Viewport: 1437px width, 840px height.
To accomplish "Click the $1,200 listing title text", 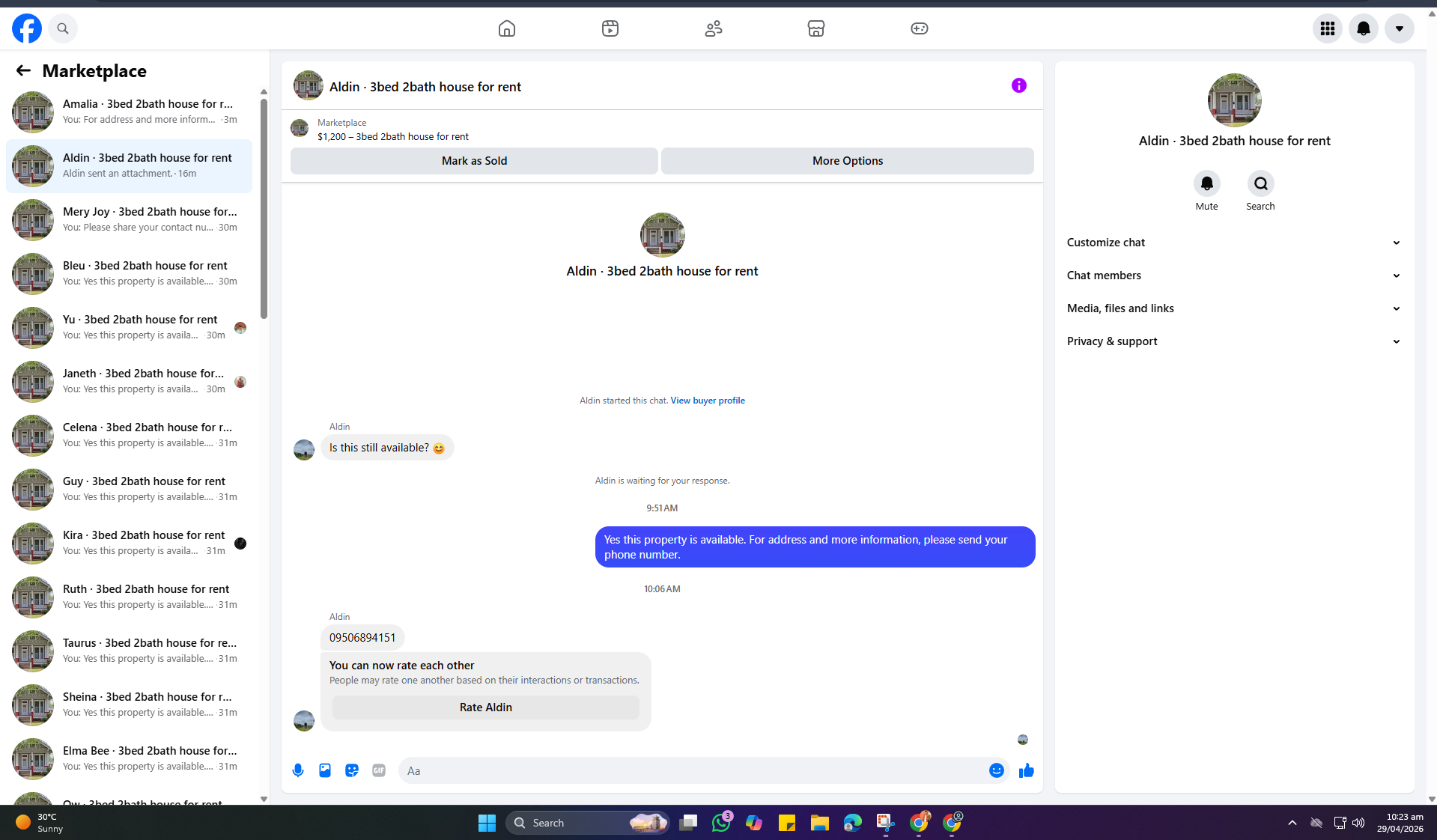I will (x=393, y=136).
